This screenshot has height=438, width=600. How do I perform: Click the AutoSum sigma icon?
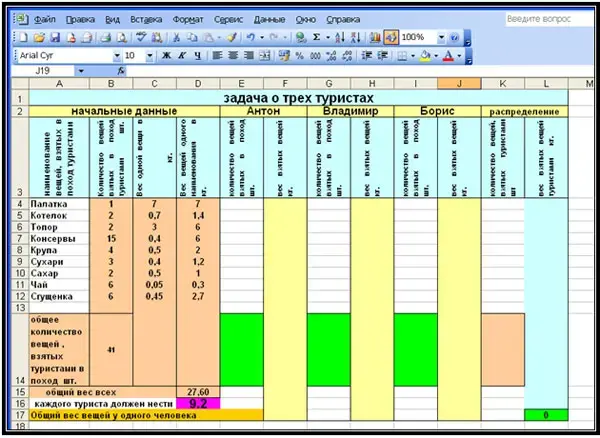coord(317,37)
